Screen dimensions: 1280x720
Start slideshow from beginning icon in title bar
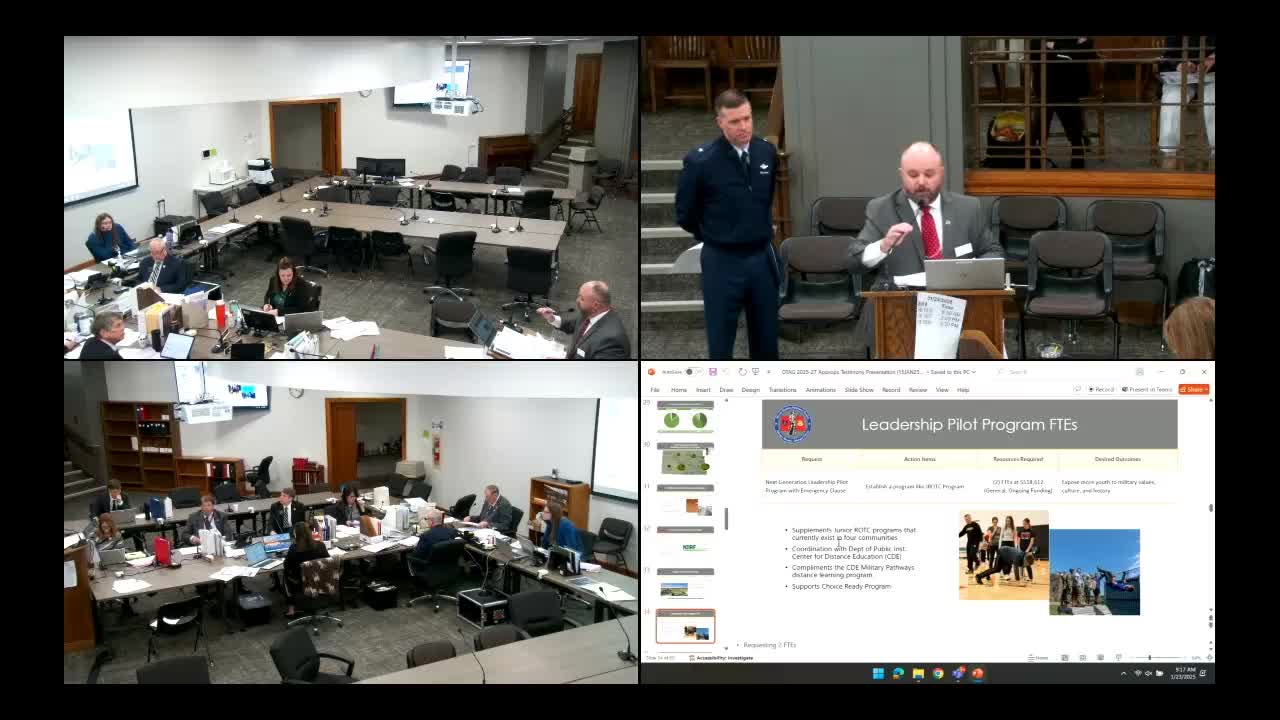(755, 372)
